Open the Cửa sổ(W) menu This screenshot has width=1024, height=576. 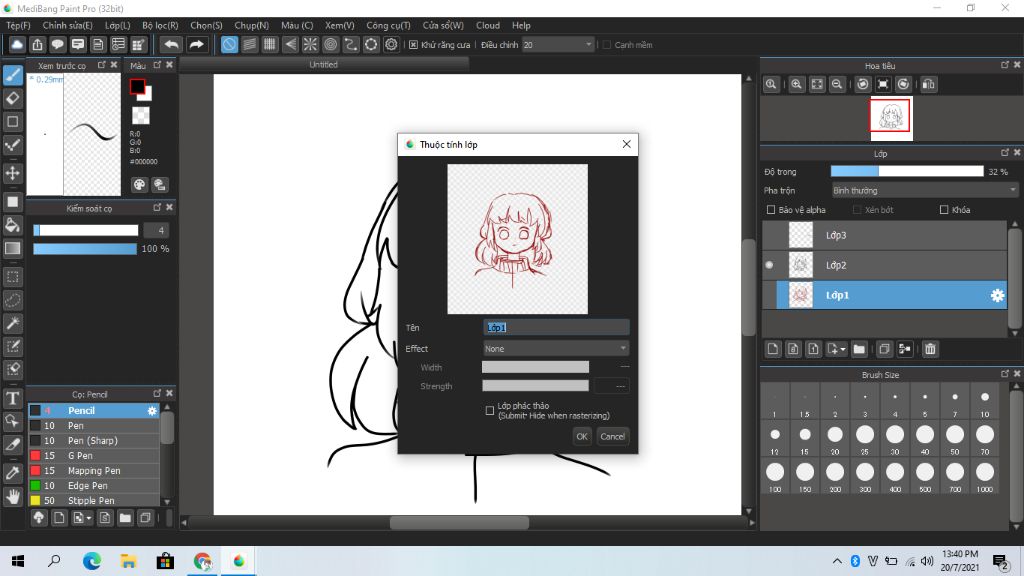pos(443,25)
